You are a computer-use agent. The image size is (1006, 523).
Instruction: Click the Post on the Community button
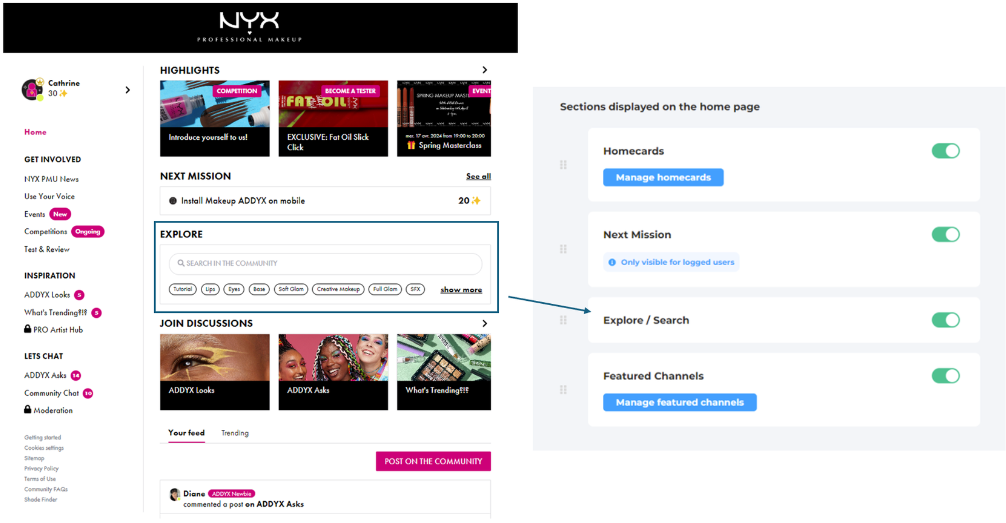tap(433, 461)
